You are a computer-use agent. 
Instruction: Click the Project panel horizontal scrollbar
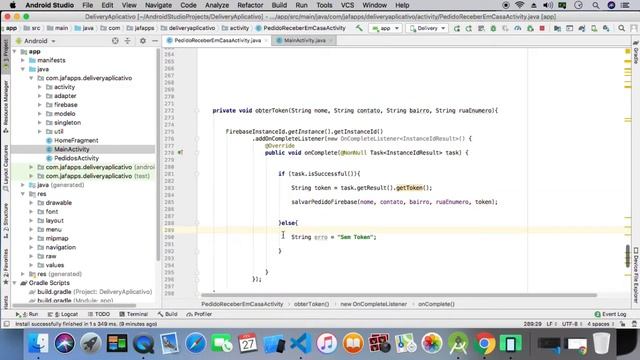click(74, 305)
